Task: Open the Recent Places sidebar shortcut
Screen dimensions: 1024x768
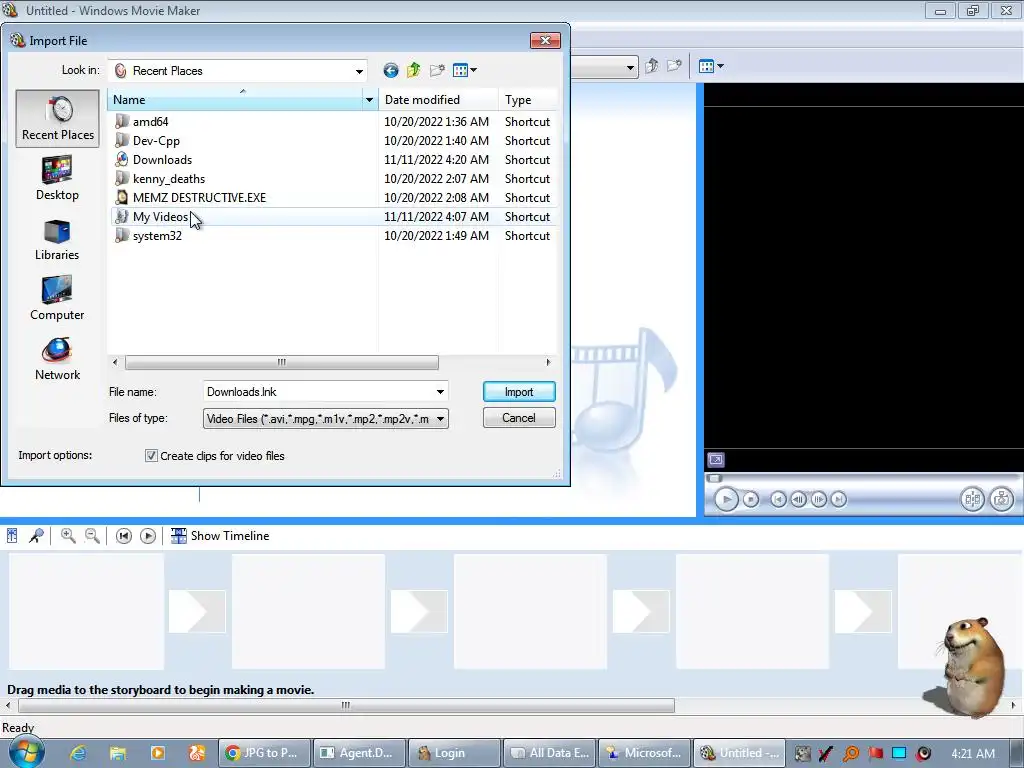Action: pyautogui.click(x=57, y=119)
